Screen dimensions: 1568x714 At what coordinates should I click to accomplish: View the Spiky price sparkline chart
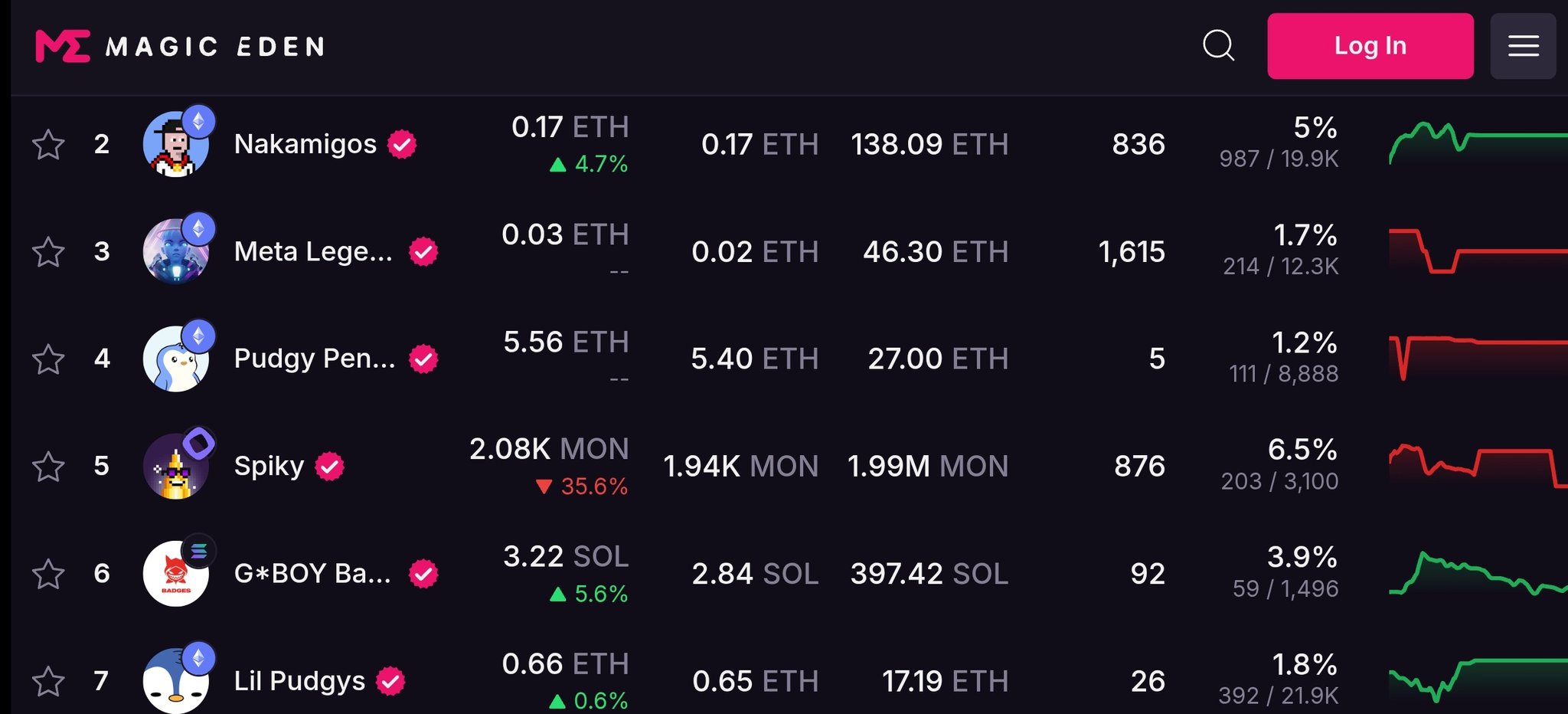[1478, 466]
